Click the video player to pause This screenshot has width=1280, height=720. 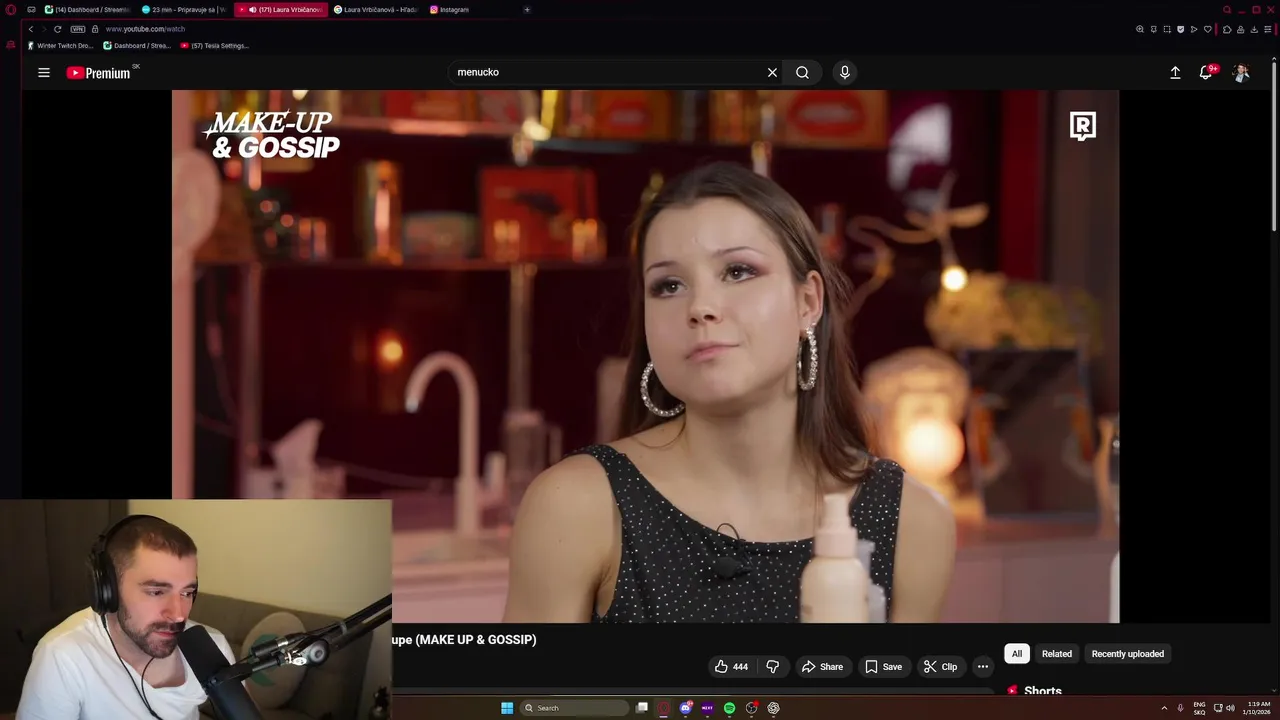click(645, 356)
